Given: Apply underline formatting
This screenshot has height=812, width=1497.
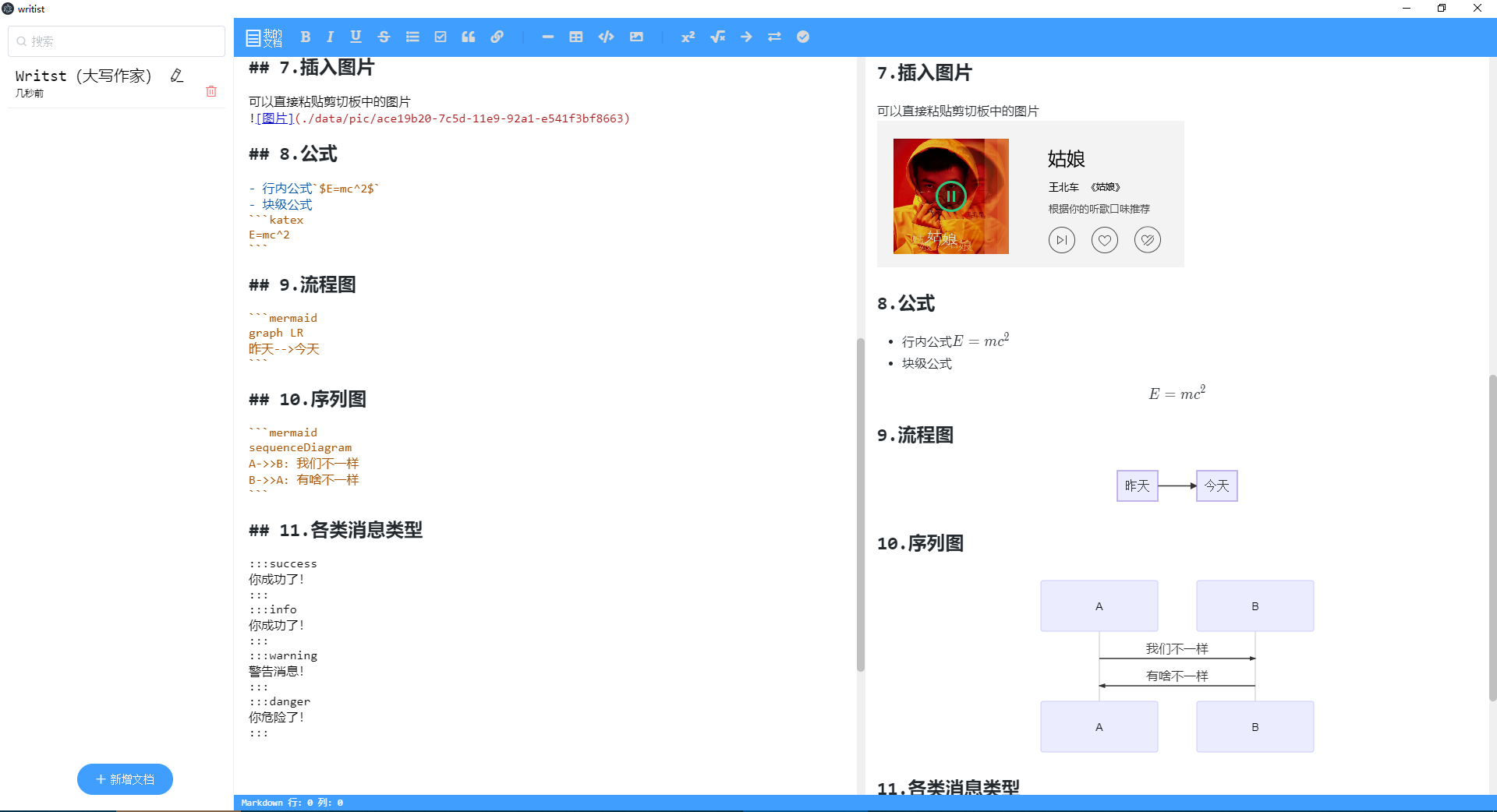Looking at the screenshot, I should [356, 37].
